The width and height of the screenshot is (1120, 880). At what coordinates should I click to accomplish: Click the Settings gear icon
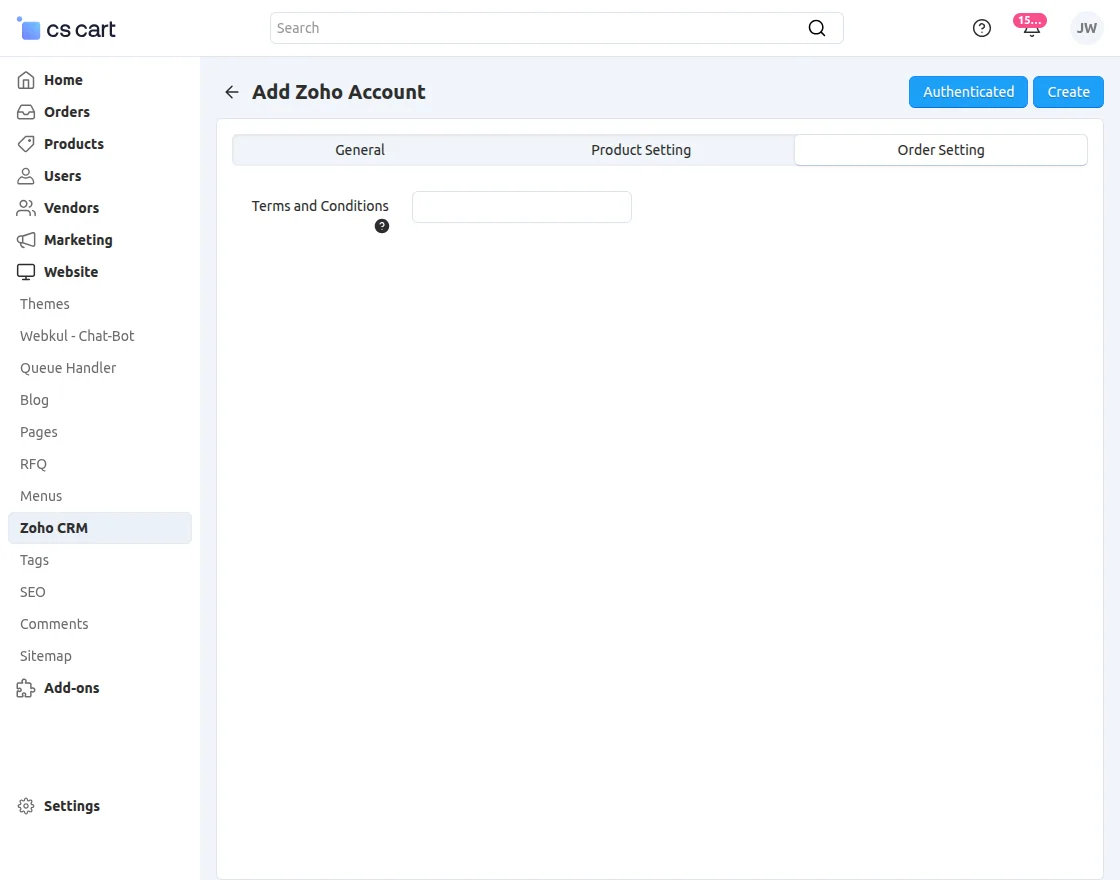tap(24, 806)
